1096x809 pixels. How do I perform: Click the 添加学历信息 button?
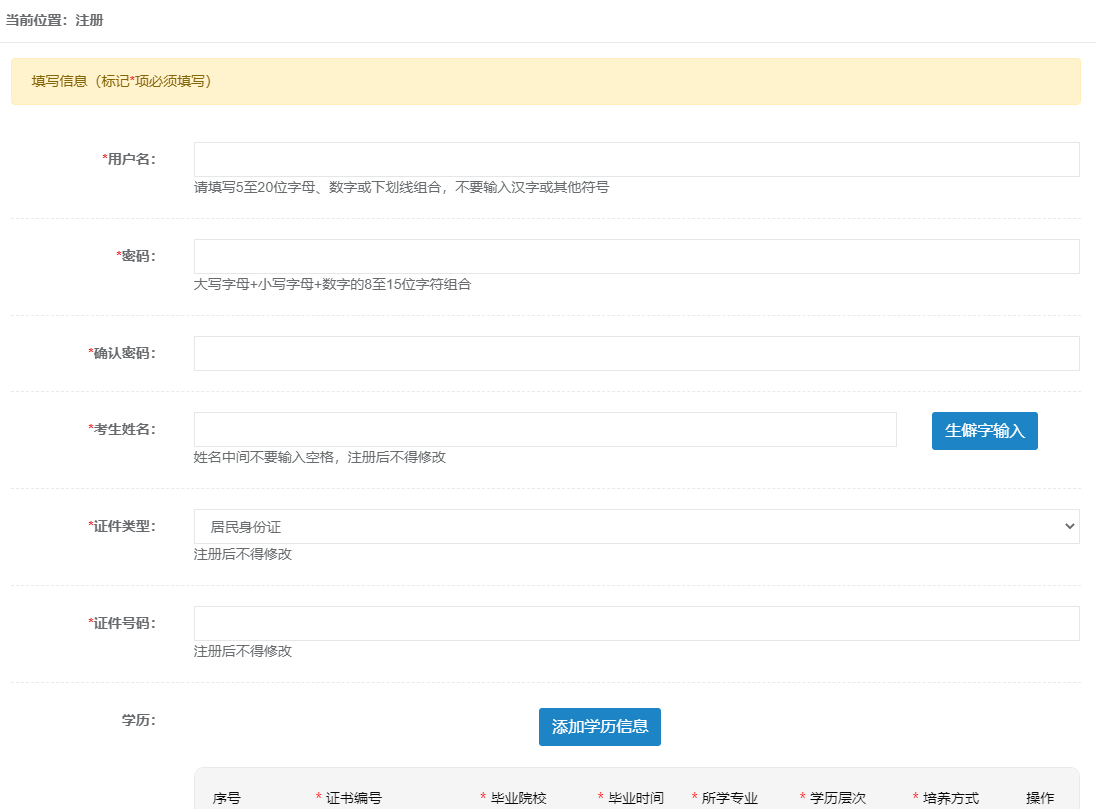coord(600,727)
